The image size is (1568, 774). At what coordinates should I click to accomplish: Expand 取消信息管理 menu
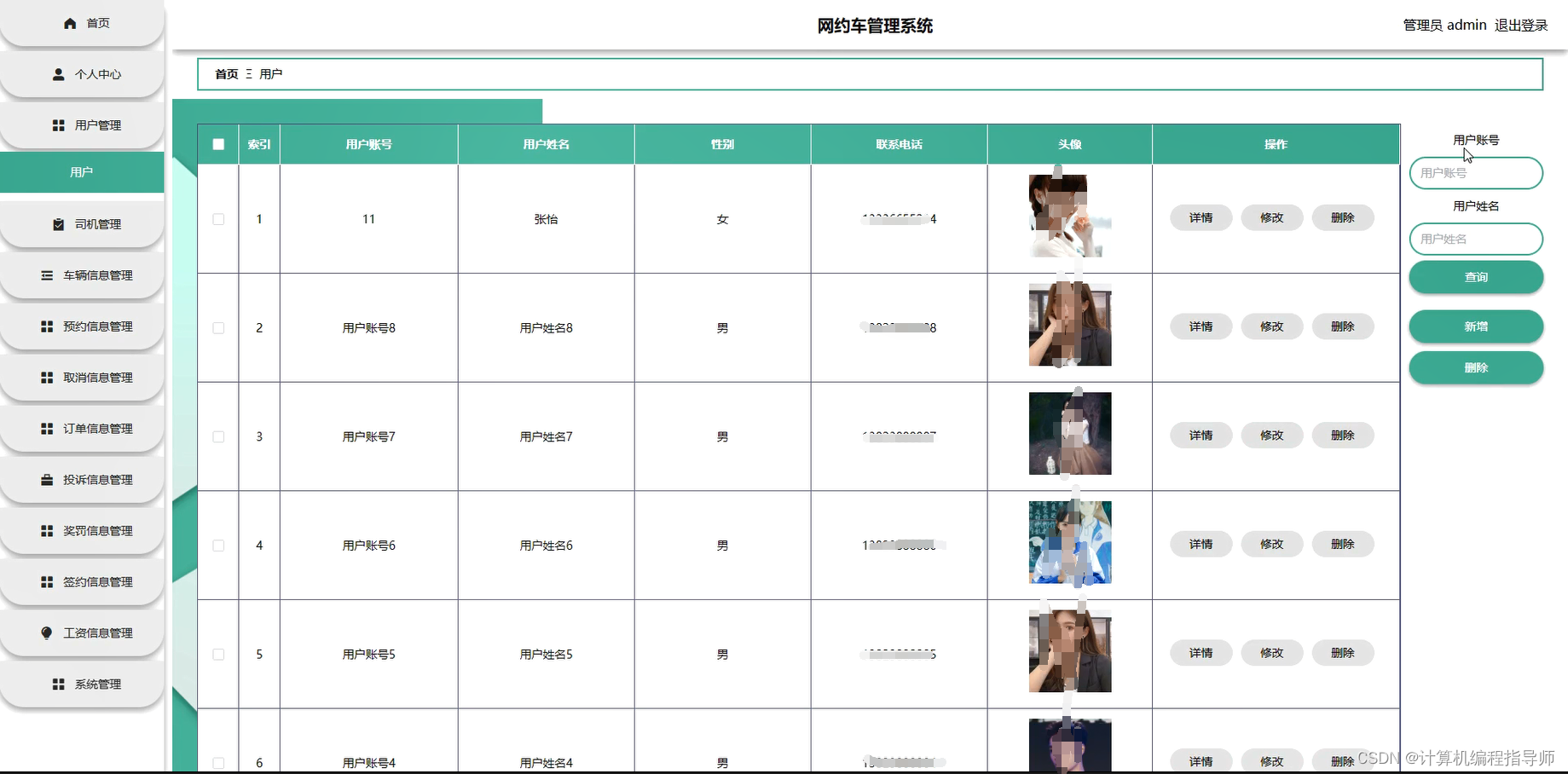pyautogui.click(x=82, y=378)
